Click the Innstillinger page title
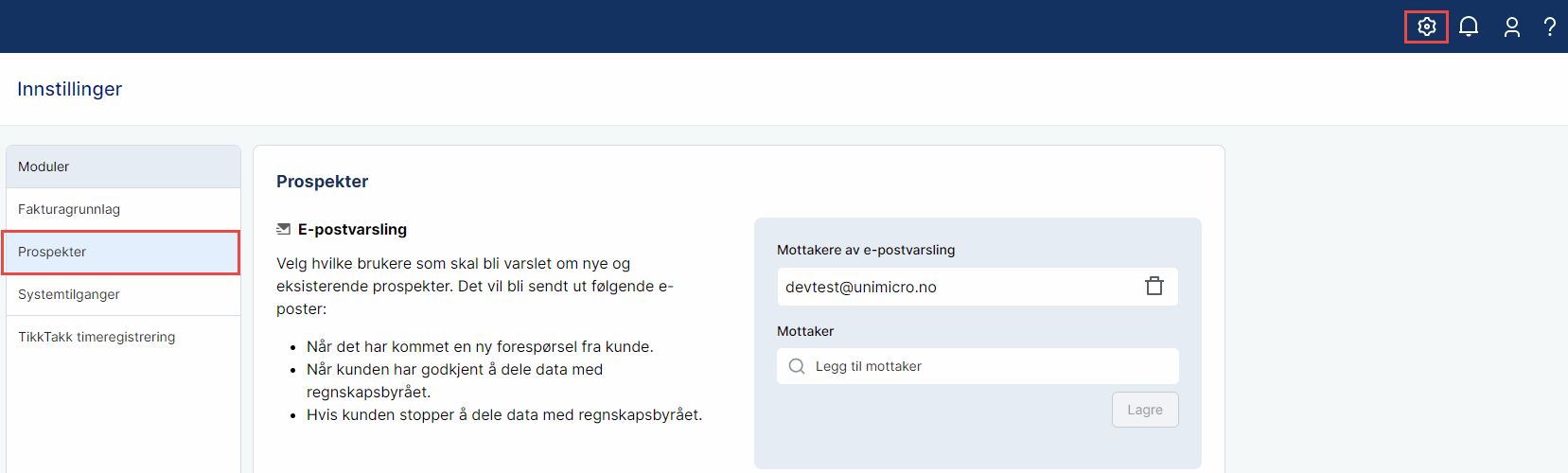The width and height of the screenshot is (1568, 473). (x=70, y=89)
